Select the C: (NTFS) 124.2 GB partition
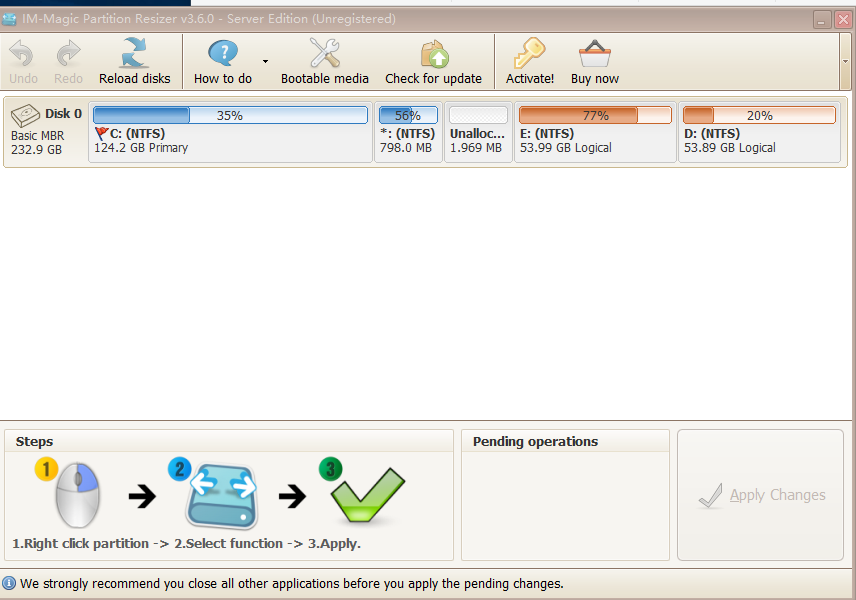 (x=230, y=132)
